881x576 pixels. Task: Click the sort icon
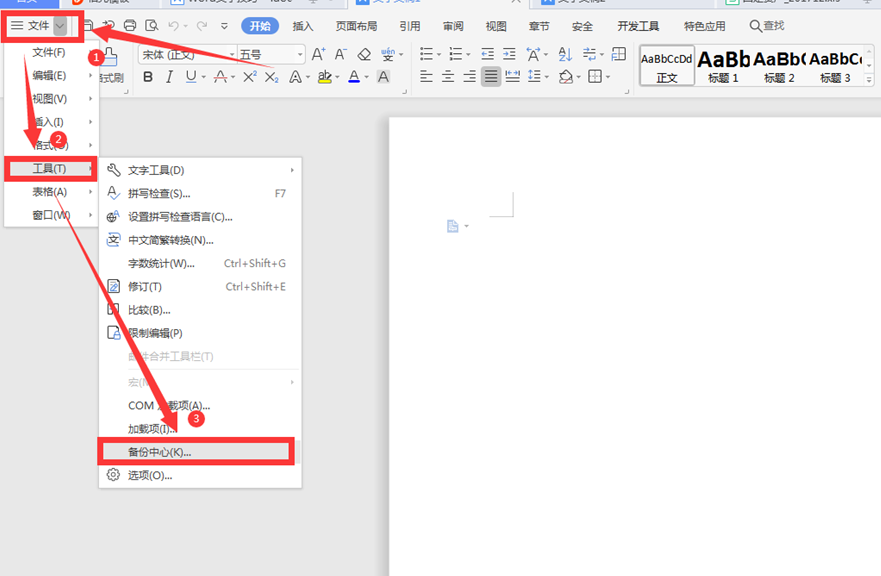[565, 54]
